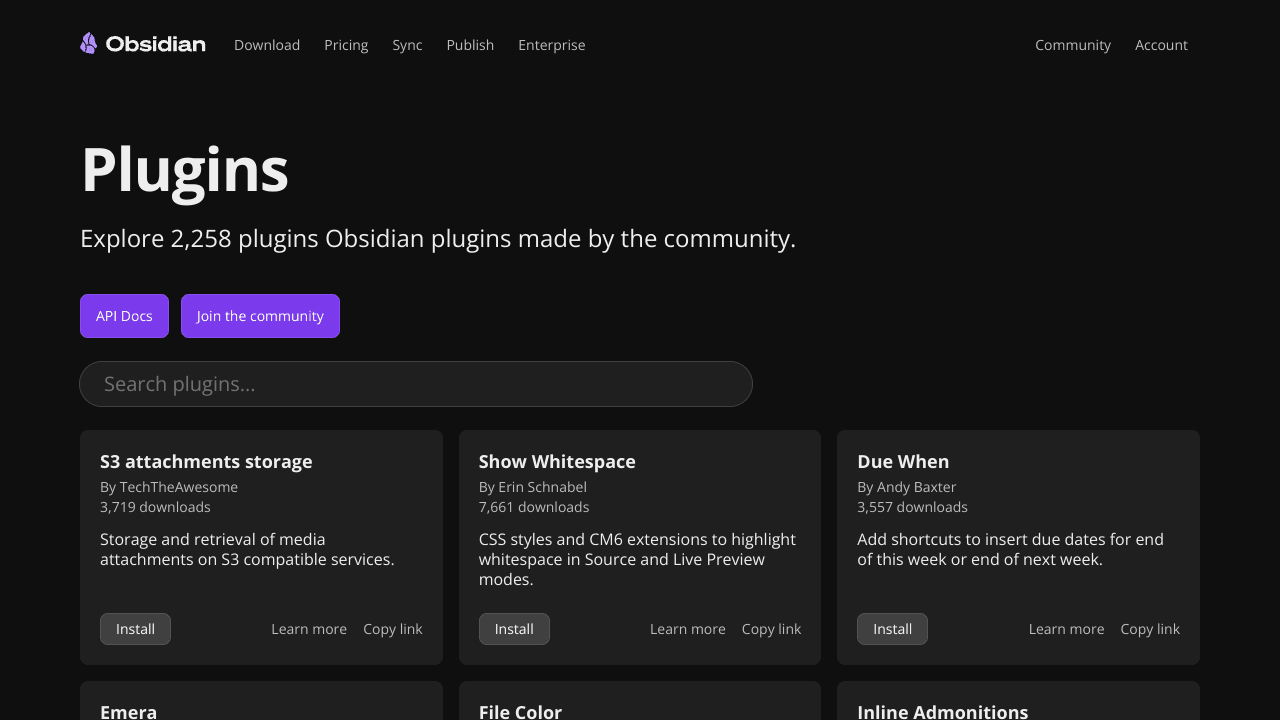This screenshot has width=1280, height=720.
Task: Click the Show Whitespace title
Action: [557, 461]
